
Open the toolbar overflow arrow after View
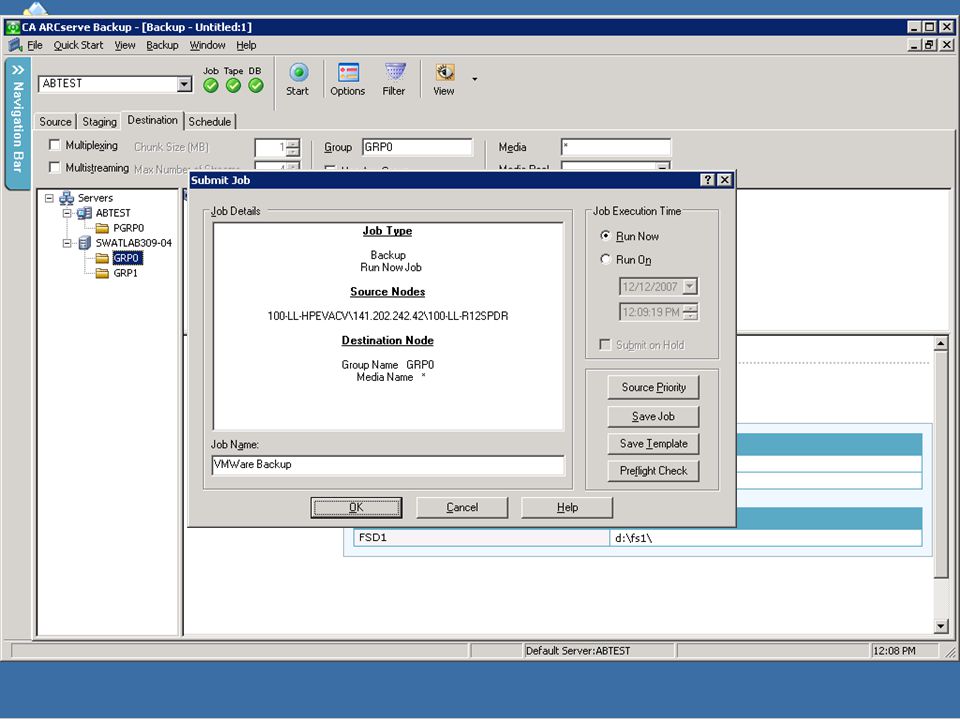tap(474, 79)
